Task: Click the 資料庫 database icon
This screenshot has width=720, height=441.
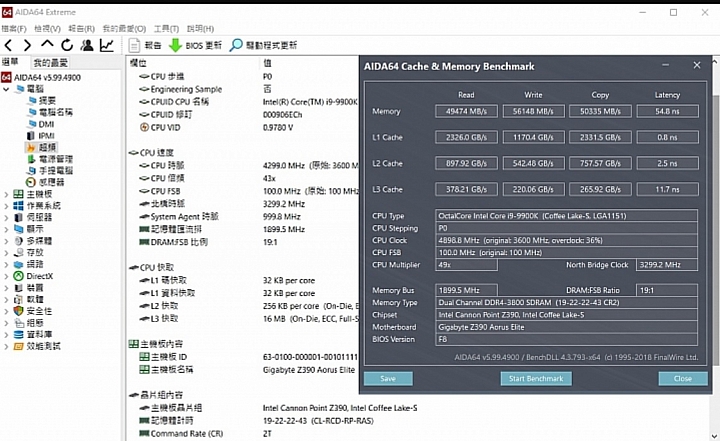Action: click(18, 334)
